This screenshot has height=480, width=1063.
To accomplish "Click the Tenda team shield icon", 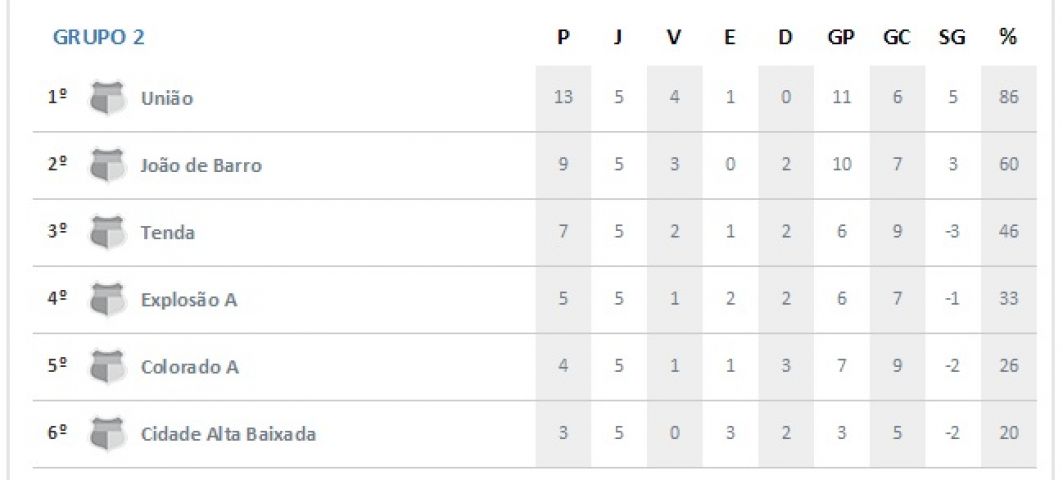I will coord(108,233).
